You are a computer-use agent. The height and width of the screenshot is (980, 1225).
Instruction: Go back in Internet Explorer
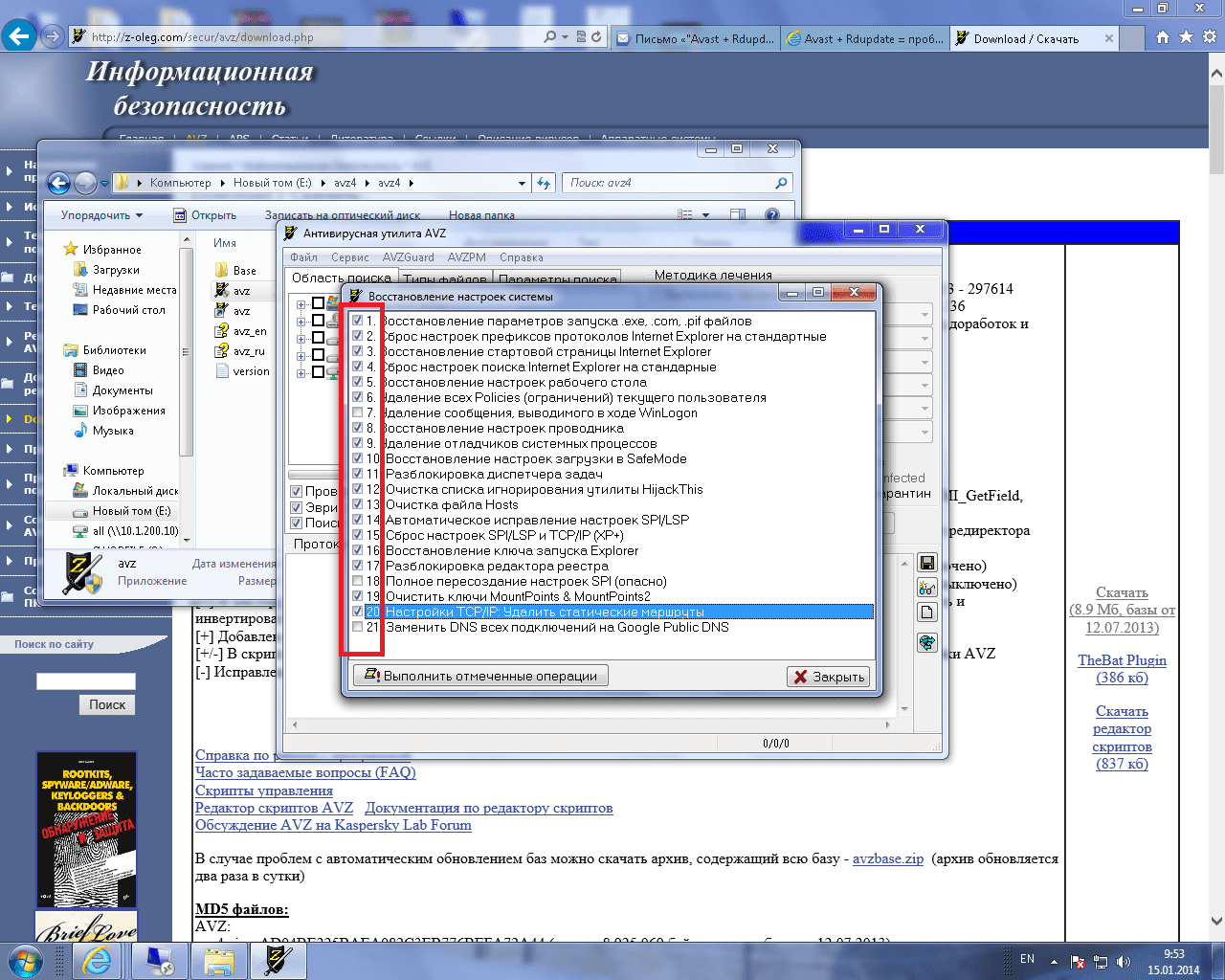(19, 36)
